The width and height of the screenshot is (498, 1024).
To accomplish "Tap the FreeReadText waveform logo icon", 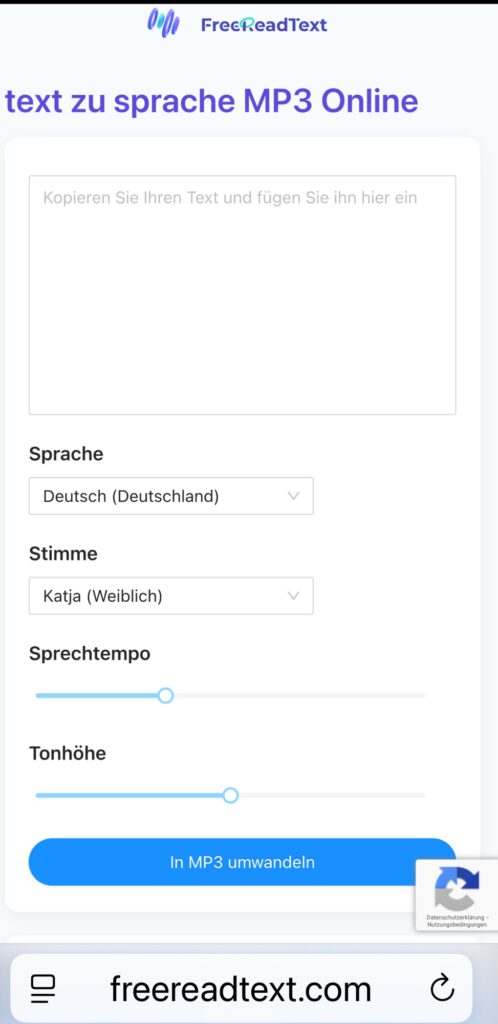I will [163, 23].
